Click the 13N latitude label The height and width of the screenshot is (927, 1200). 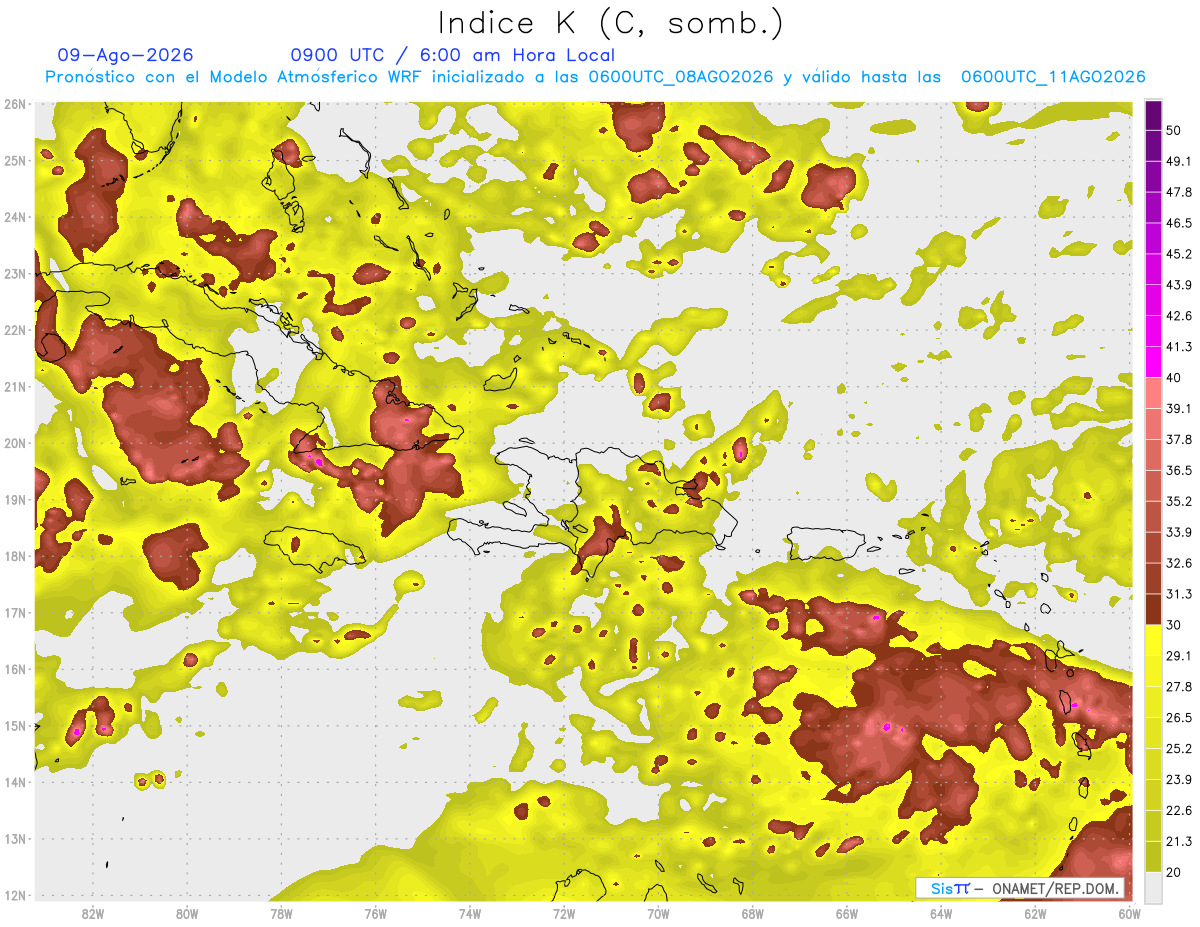pos(15,838)
